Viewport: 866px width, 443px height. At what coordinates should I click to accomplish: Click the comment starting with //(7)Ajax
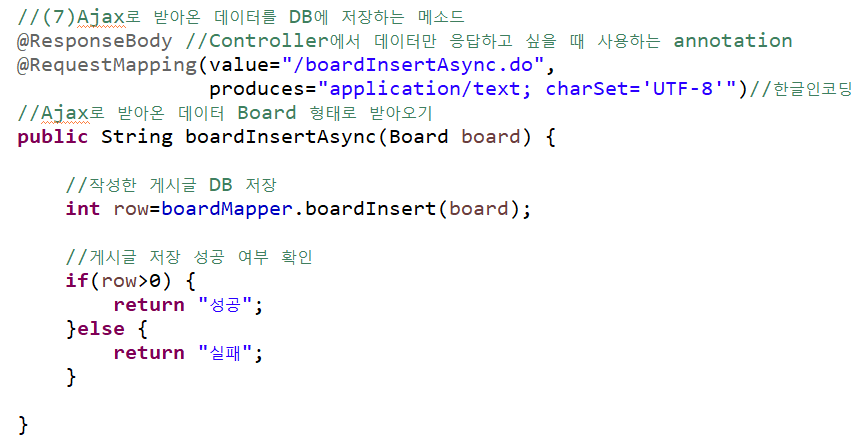pyautogui.click(x=241, y=17)
